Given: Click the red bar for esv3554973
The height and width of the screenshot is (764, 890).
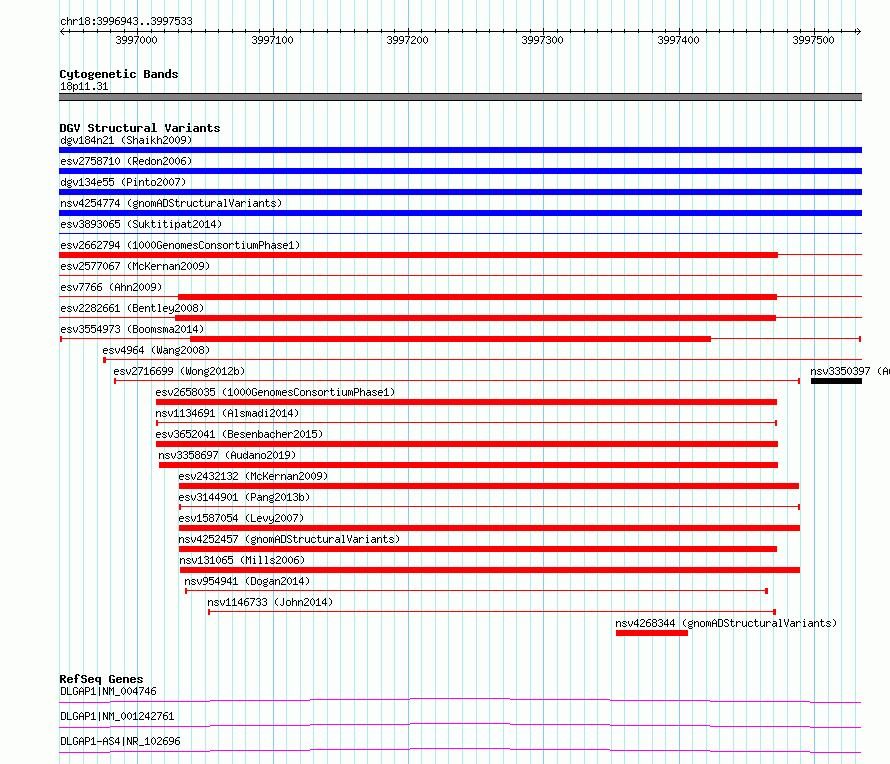Looking at the screenshot, I should click(x=450, y=339).
